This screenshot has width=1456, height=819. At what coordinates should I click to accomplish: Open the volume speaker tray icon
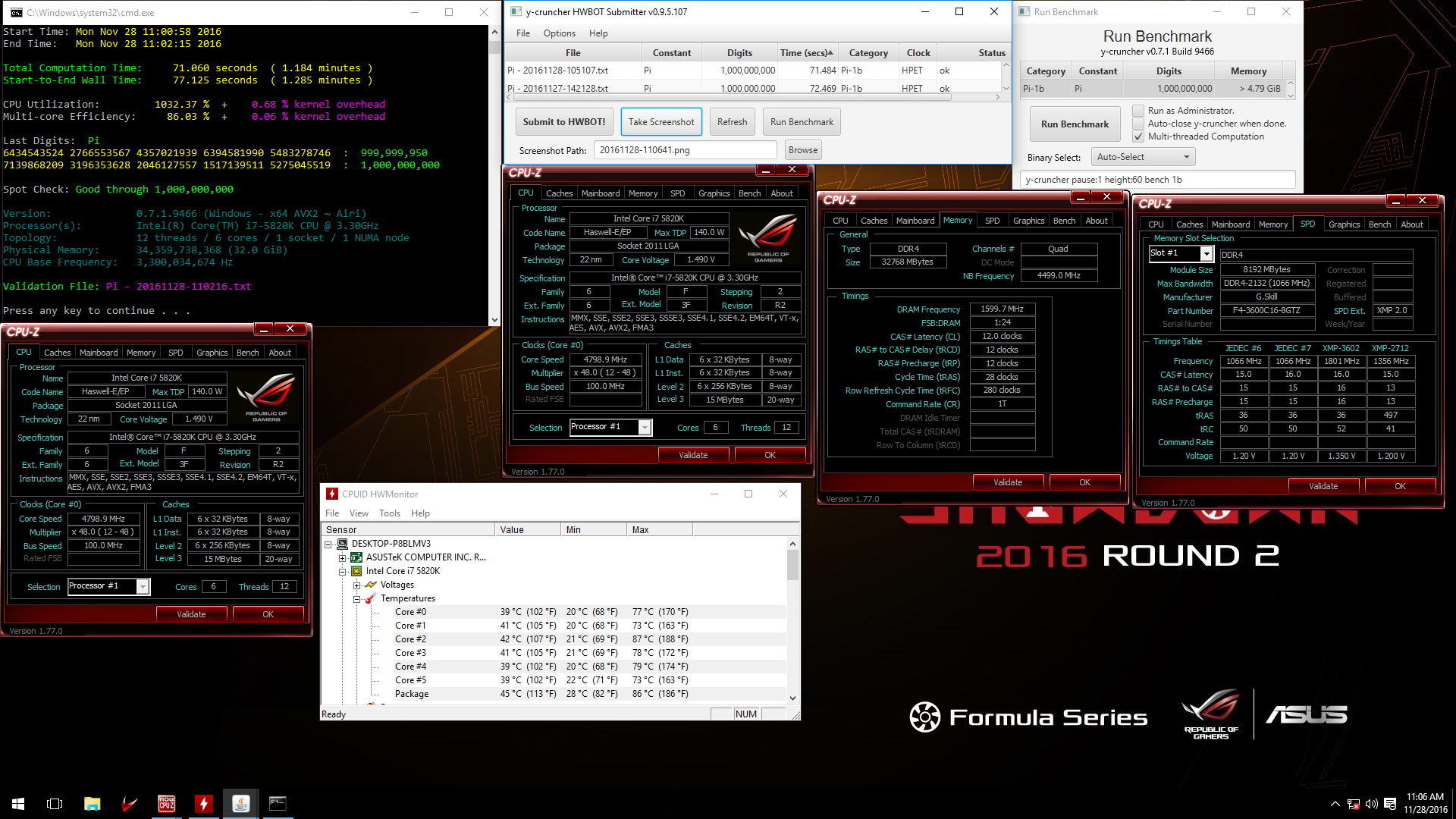click(x=1372, y=804)
